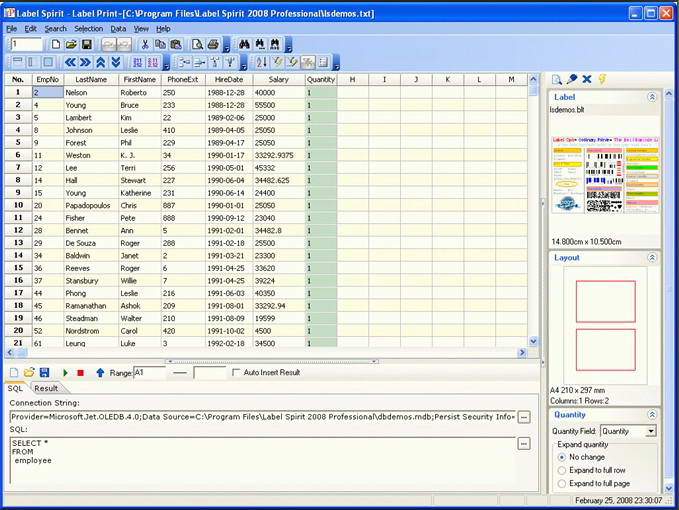Select Expand to full row option
This screenshot has width=679, height=510.
pos(562,470)
